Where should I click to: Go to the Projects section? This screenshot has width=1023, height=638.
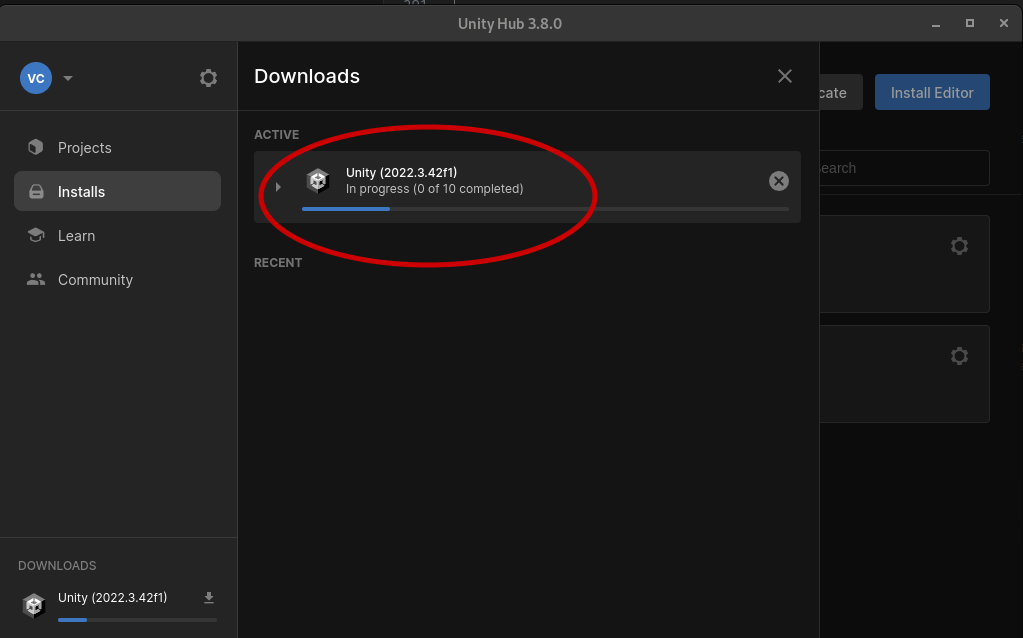(84, 148)
